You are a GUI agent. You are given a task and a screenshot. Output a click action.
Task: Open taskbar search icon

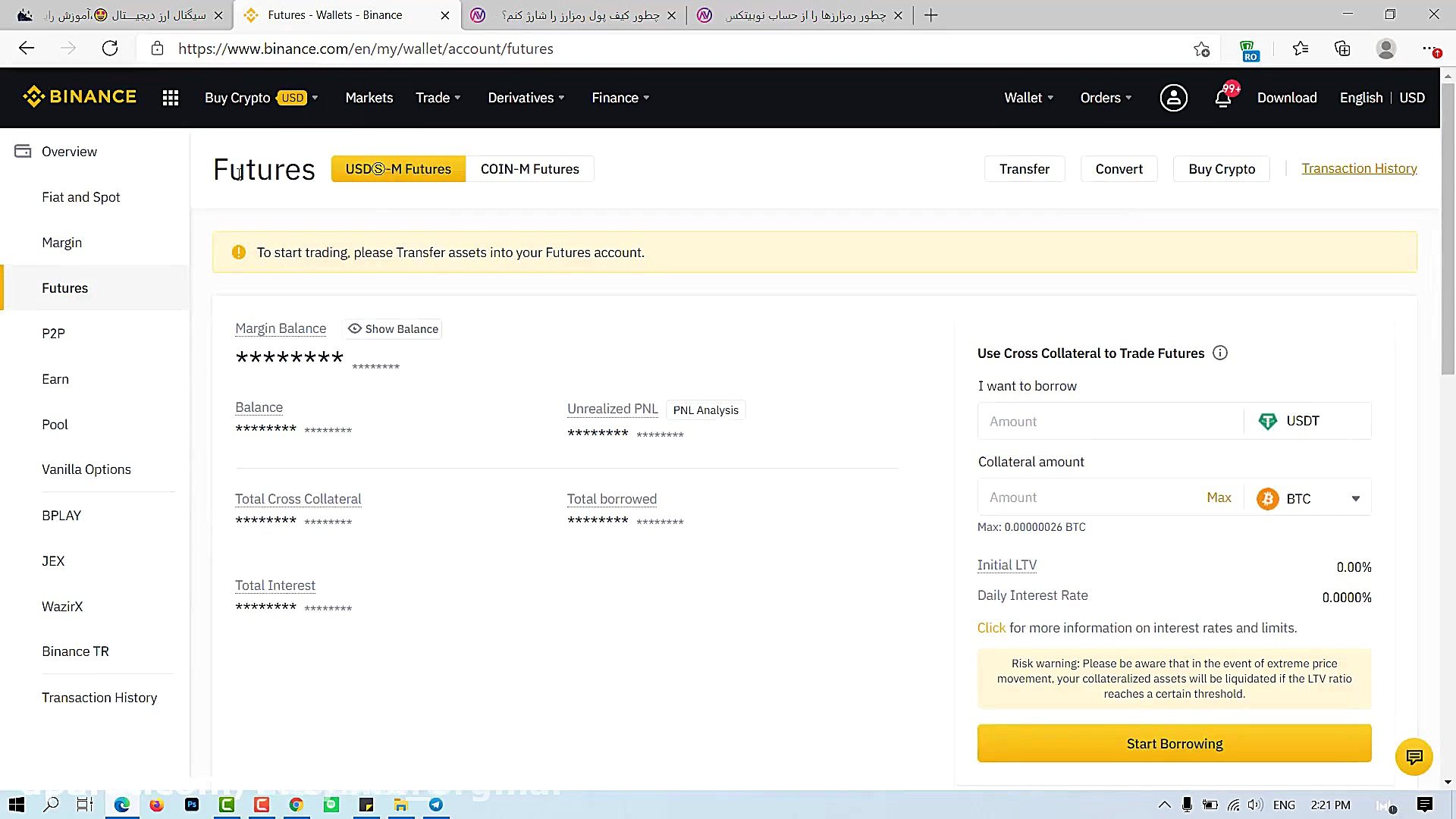(x=51, y=805)
